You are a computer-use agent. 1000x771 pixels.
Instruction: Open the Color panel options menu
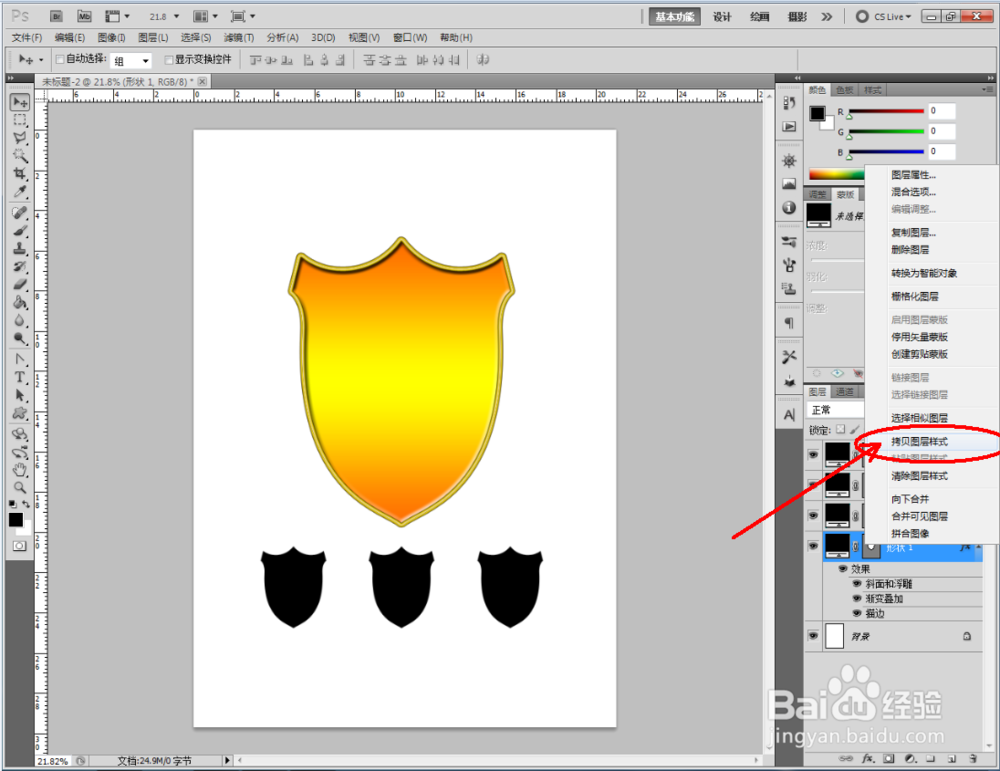(x=987, y=90)
